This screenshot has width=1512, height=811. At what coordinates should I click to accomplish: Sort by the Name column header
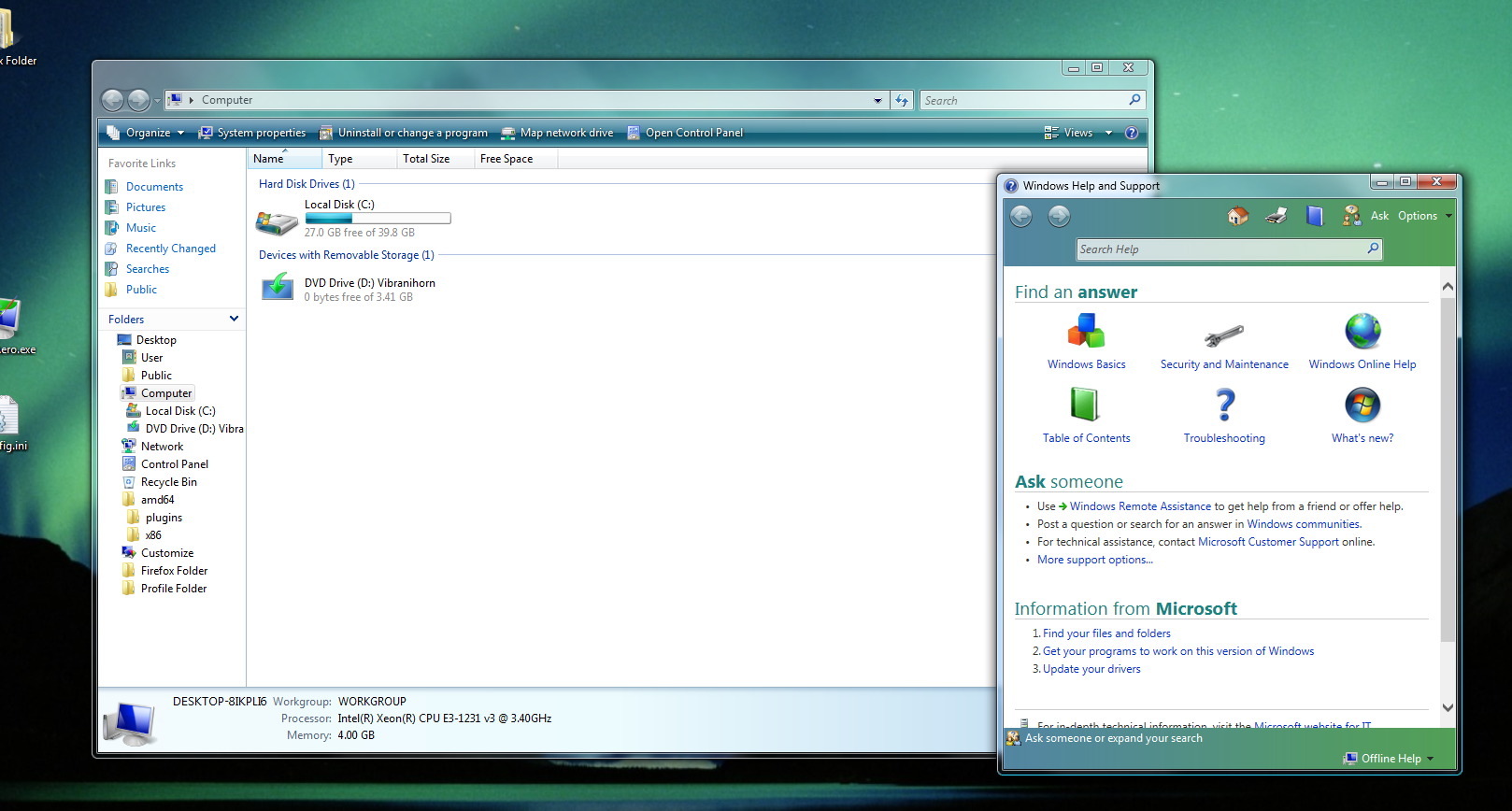click(285, 159)
